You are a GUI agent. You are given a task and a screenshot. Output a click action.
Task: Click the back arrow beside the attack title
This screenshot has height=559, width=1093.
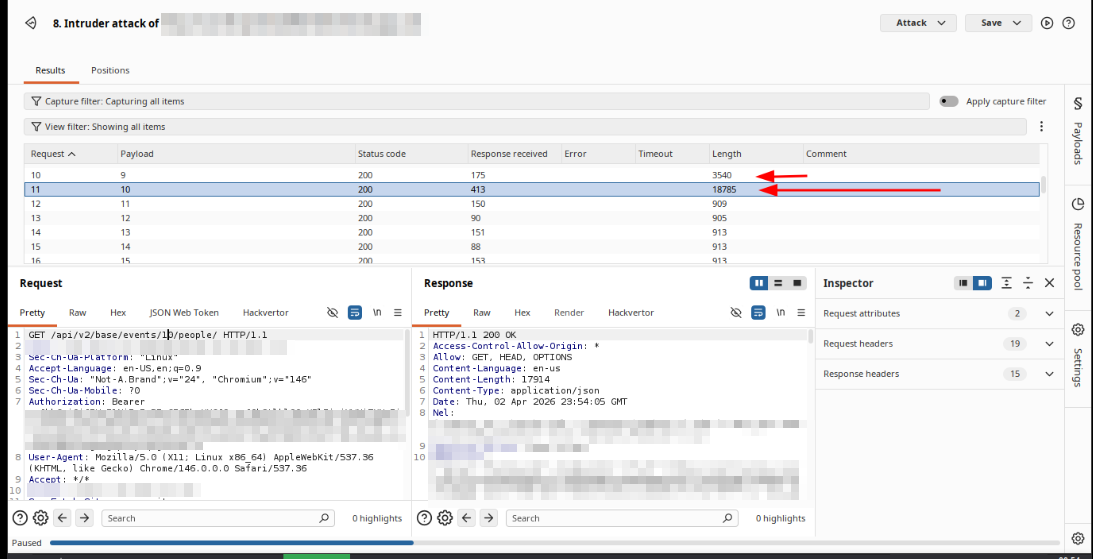click(31, 22)
